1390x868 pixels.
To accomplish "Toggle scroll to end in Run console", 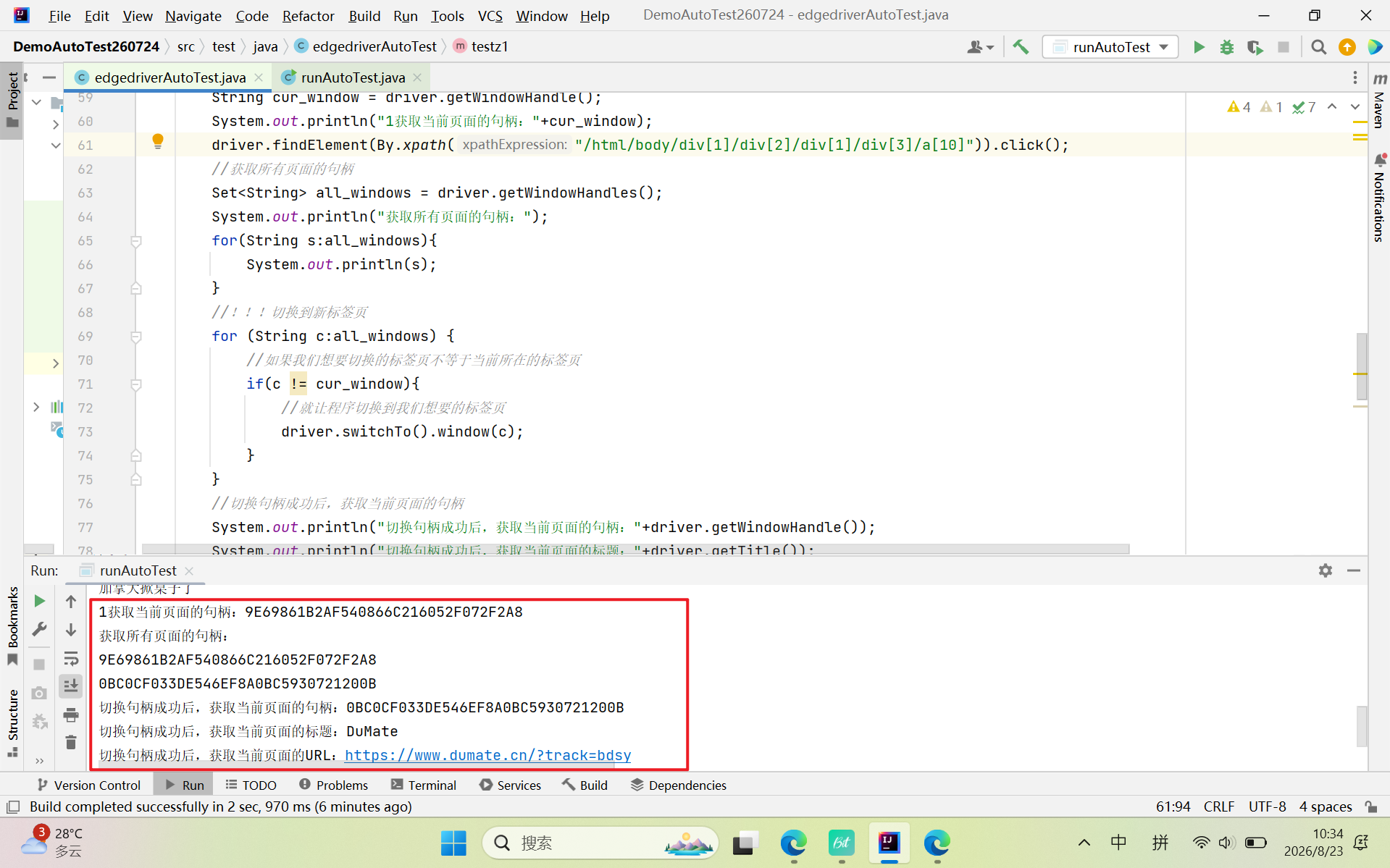I will (71, 686).
